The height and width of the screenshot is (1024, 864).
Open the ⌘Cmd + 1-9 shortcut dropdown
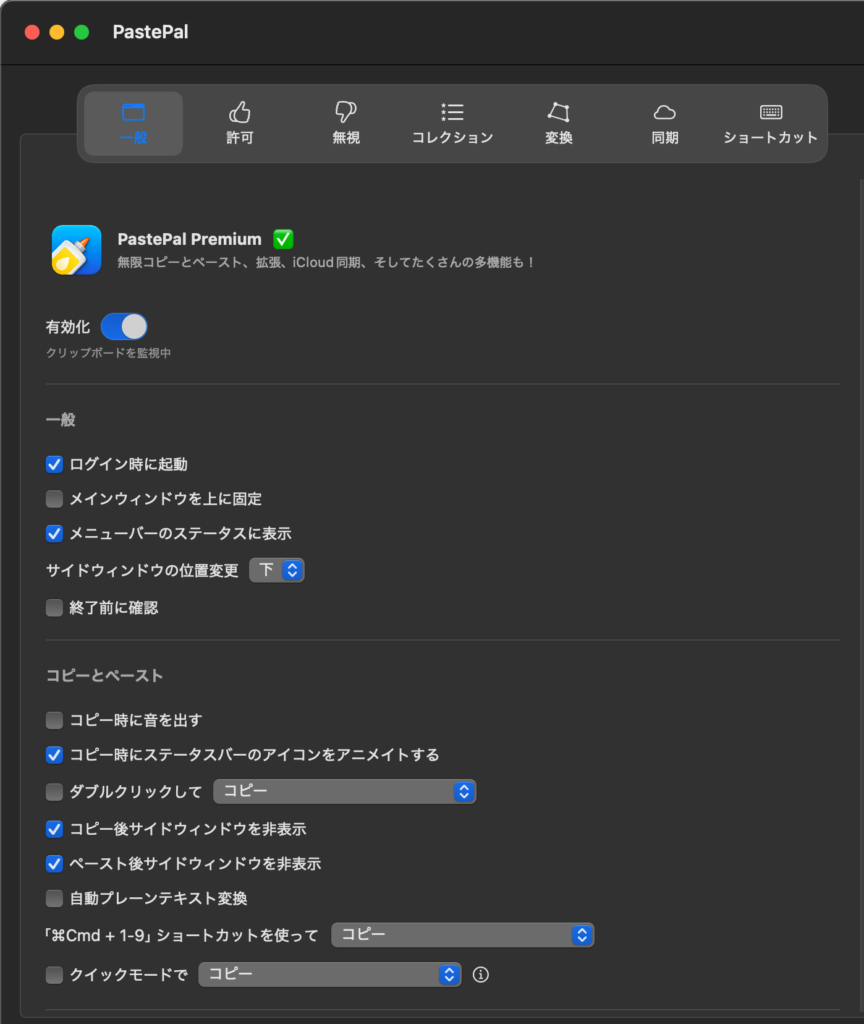(463, 935)
